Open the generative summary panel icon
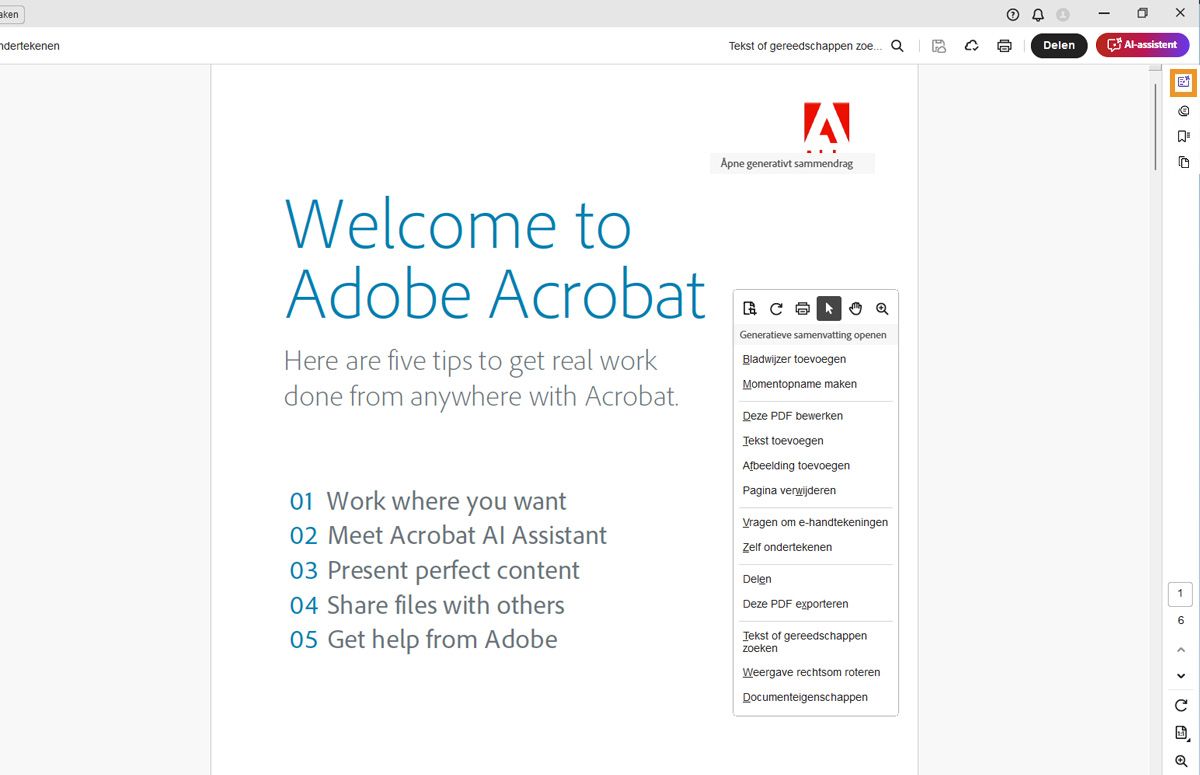This screenshot has height=775, width=1200. point(1184,82)
